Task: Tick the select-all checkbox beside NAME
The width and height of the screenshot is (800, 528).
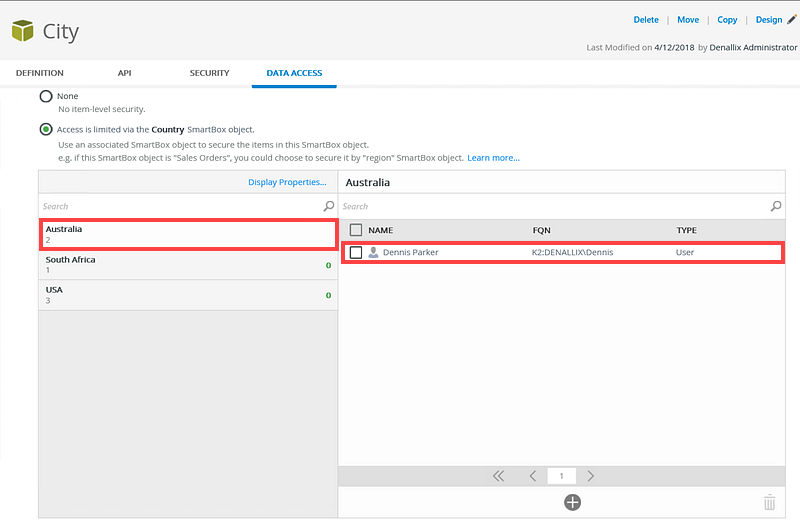Action: pos(356,230)
